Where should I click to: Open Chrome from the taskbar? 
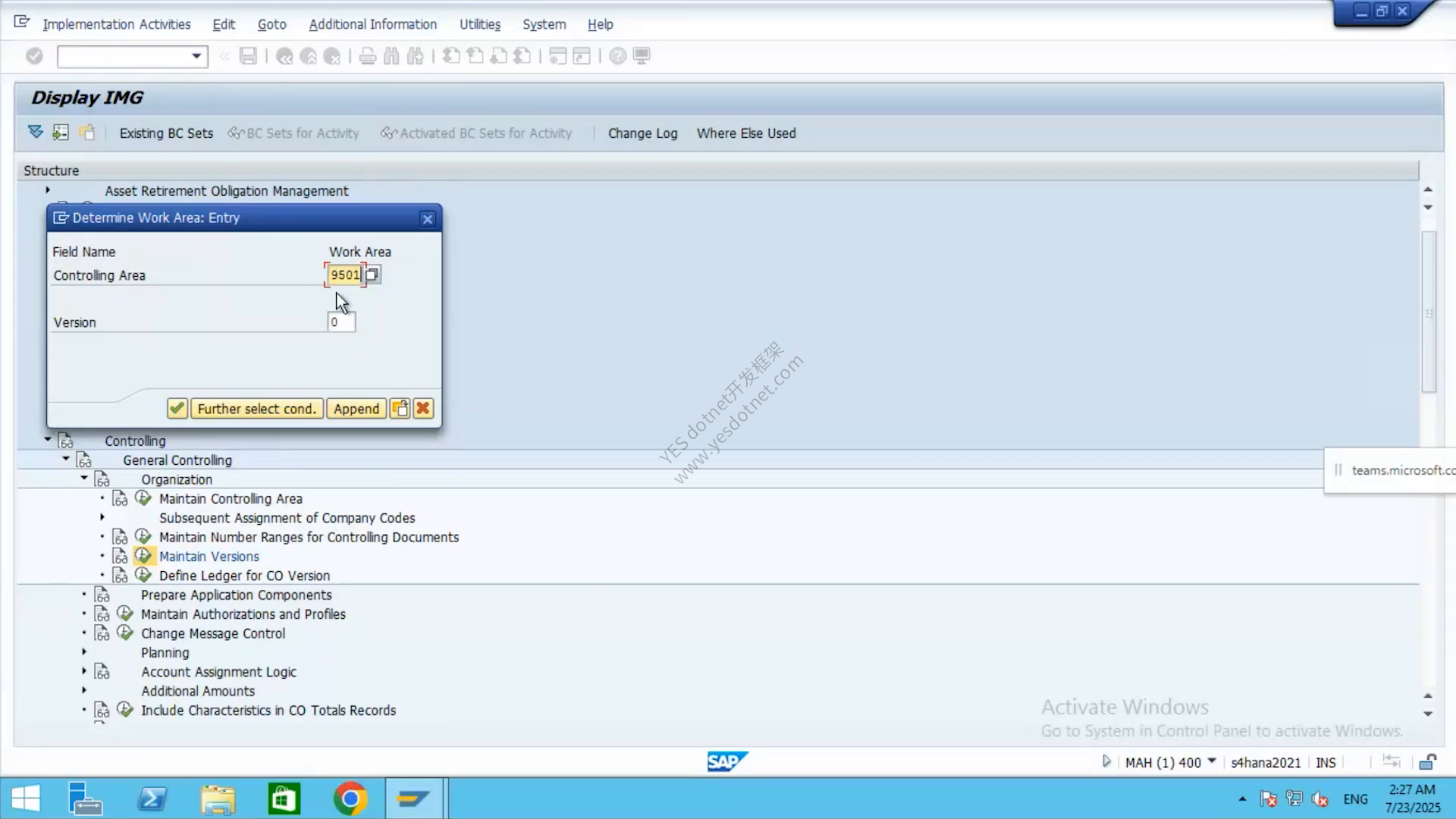[x=350, y=799]
